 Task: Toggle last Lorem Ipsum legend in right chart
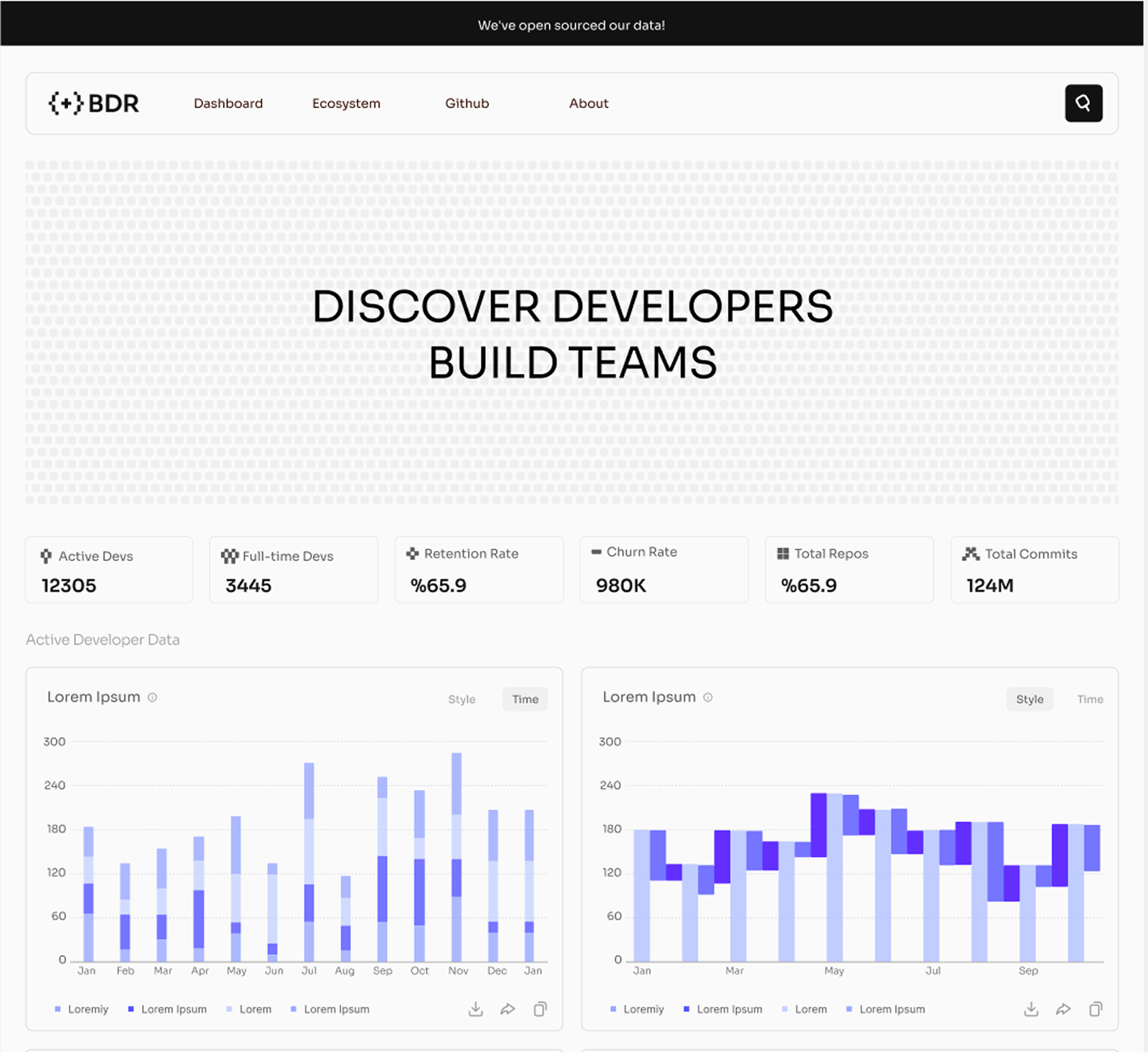pyautogui.click(x=885, y=1009)
